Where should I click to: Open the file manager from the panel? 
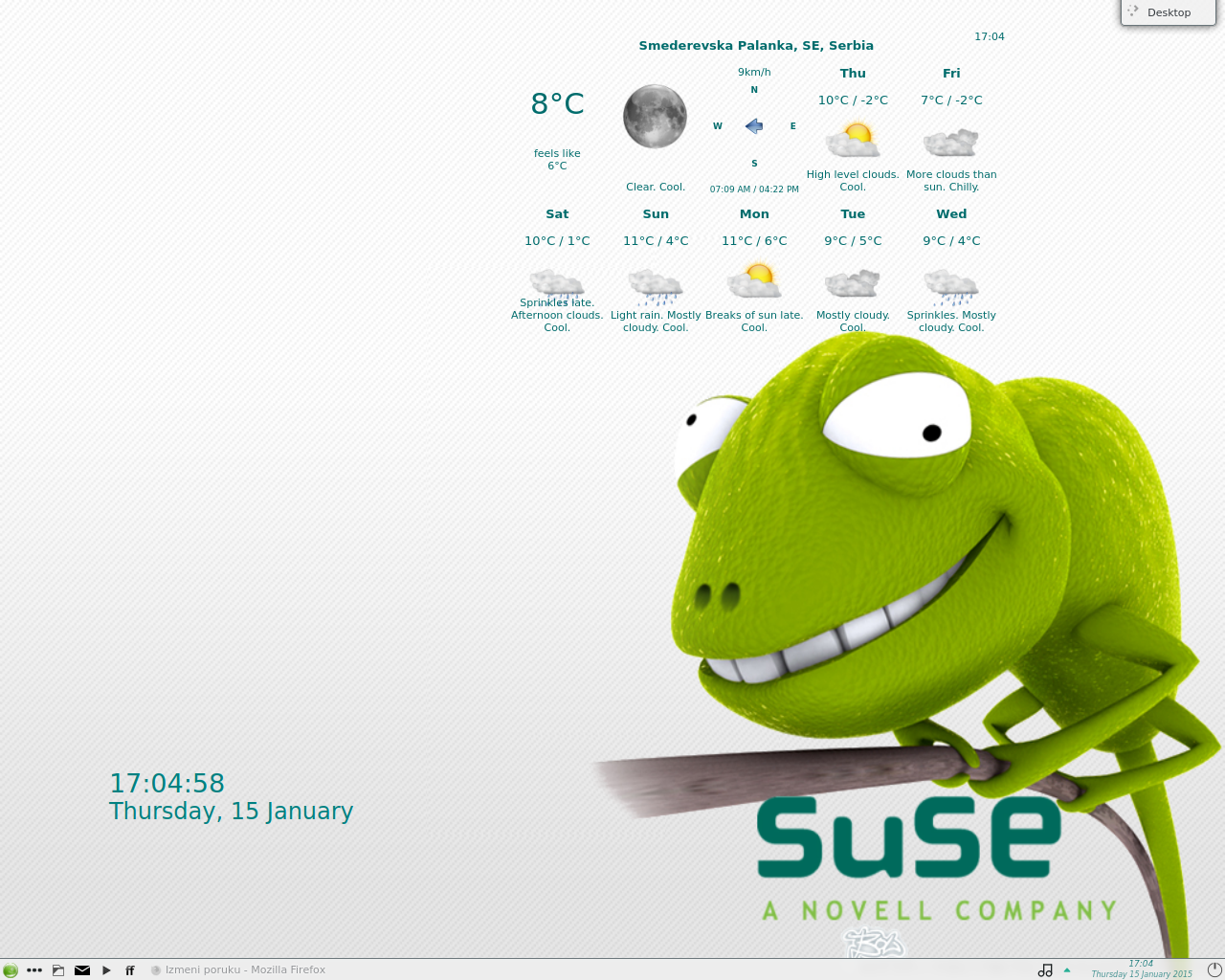coord(58,970)
